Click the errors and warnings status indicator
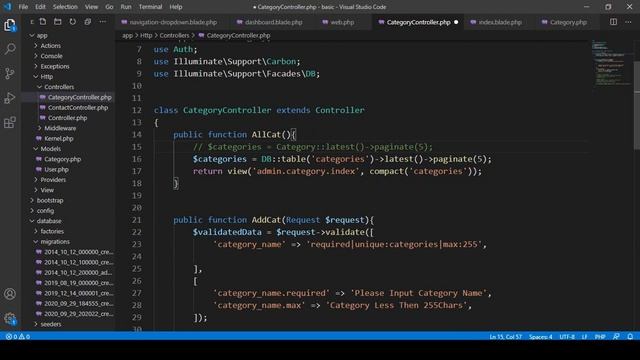This screenshot has width=640, height=360. click(18, 337)
